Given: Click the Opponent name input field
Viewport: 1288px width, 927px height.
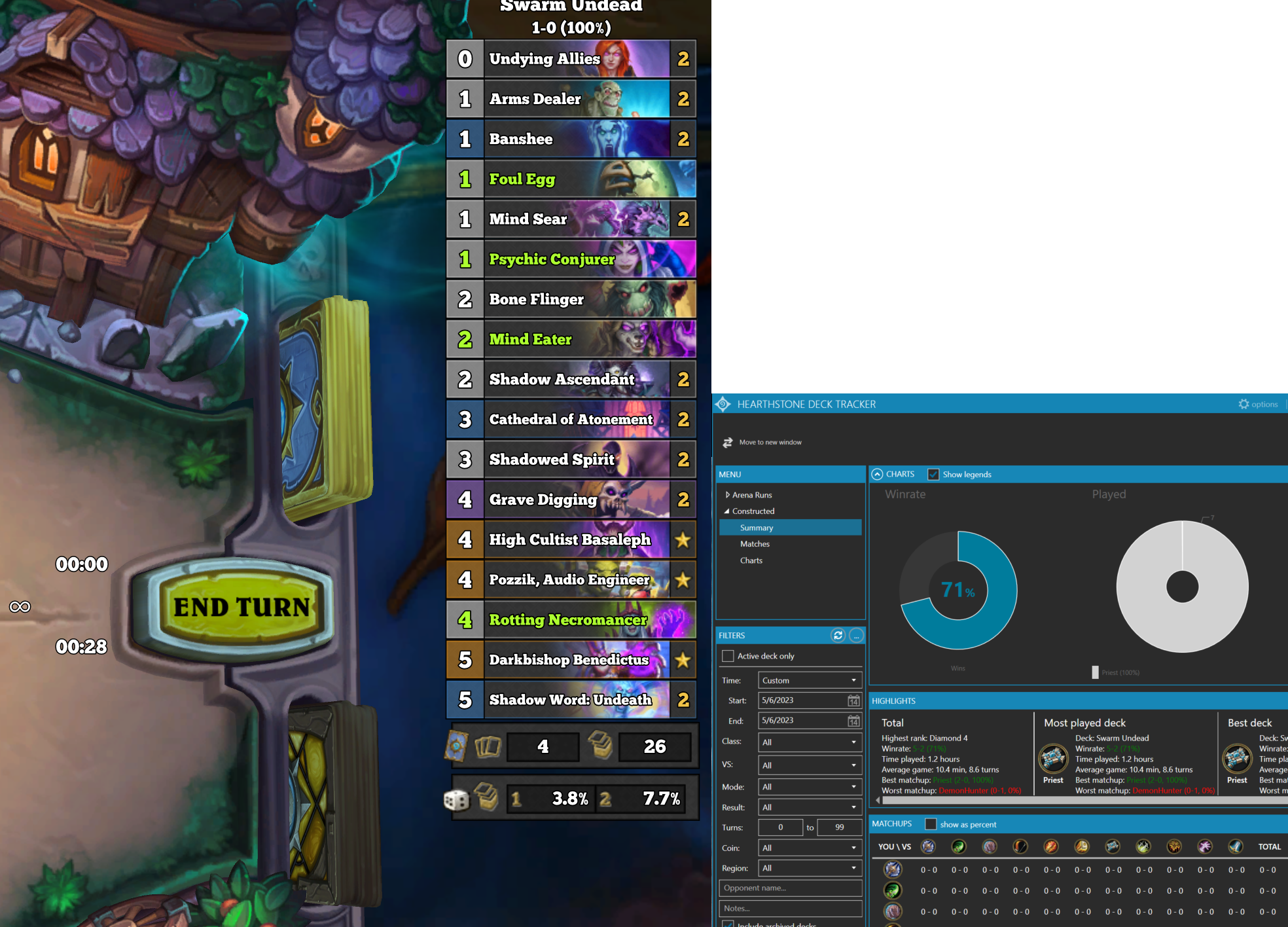Looking at the screenshot, I should click(790, 888).
